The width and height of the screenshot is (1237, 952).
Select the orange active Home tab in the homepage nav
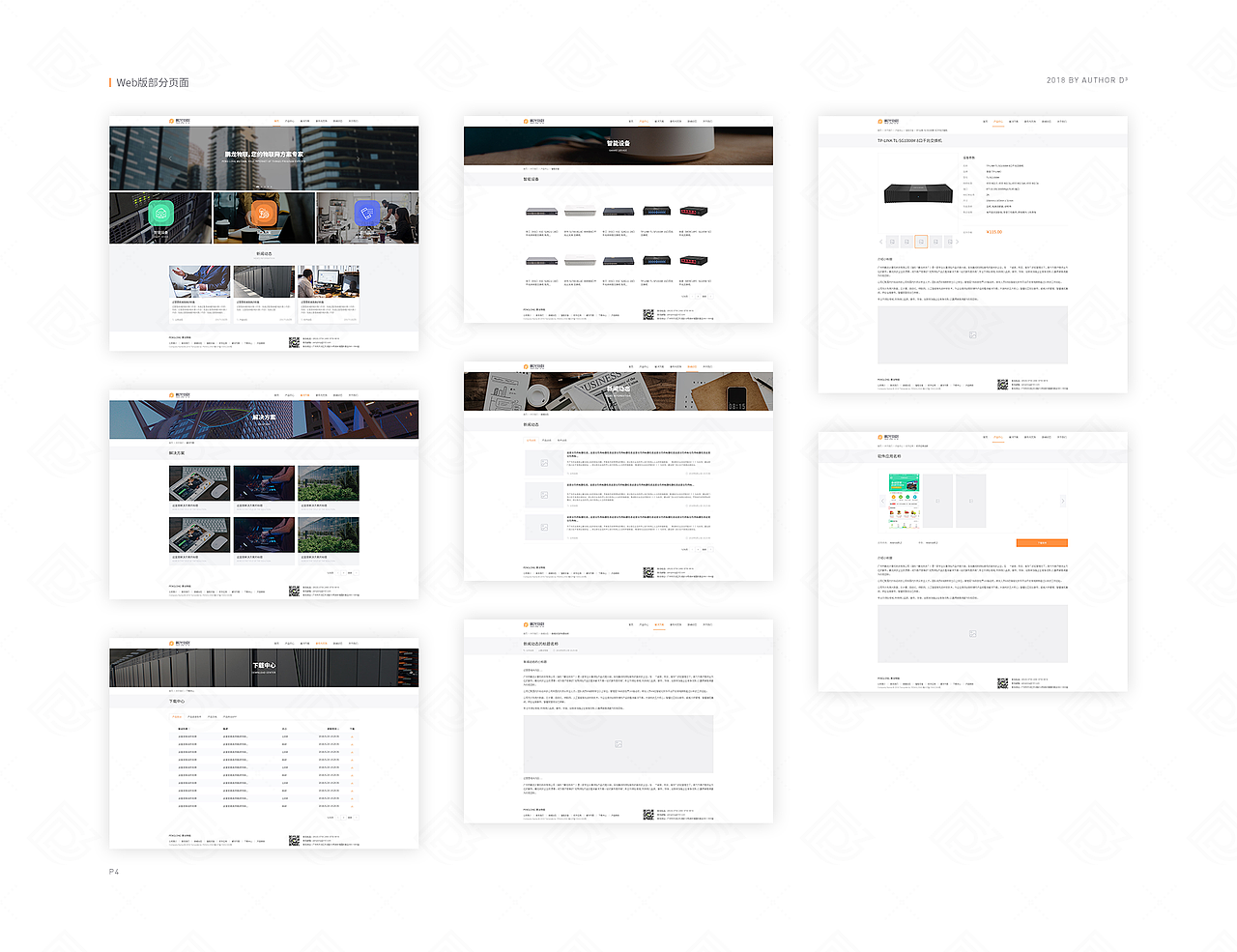[276, 122]
